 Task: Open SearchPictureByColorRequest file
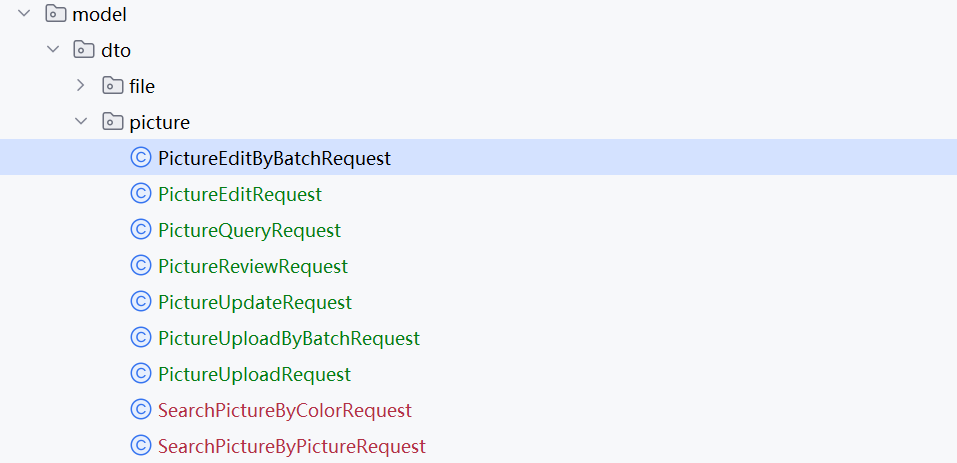point(284,410)
